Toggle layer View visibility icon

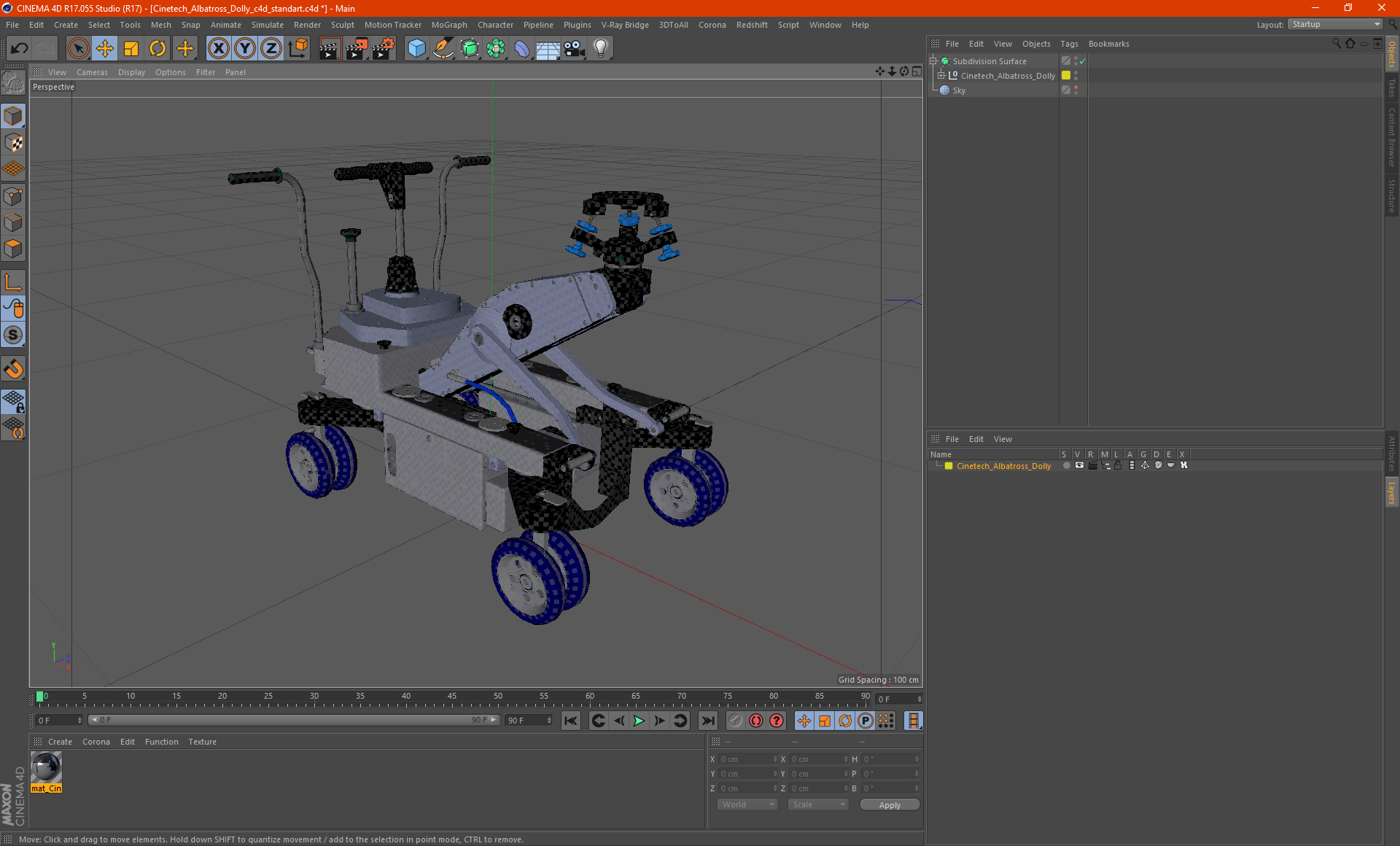pos(1079,465)
